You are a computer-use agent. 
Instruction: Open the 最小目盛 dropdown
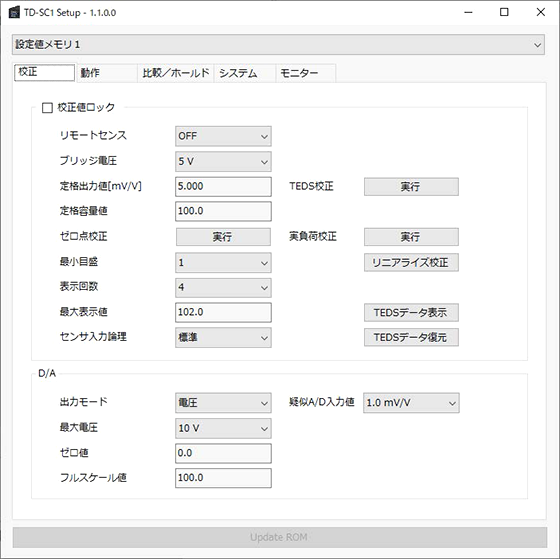coord(223,263)
